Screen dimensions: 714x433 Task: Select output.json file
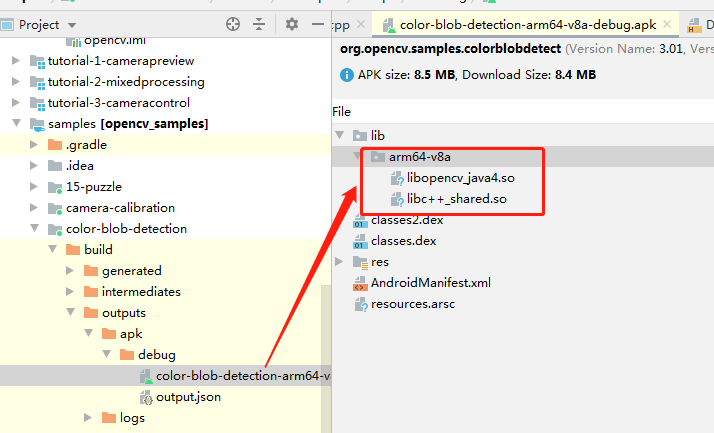pos(188,397)
